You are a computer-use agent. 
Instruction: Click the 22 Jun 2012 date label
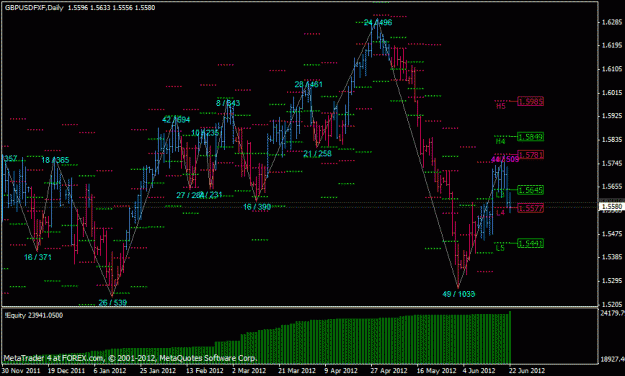(x=527, y=370)
